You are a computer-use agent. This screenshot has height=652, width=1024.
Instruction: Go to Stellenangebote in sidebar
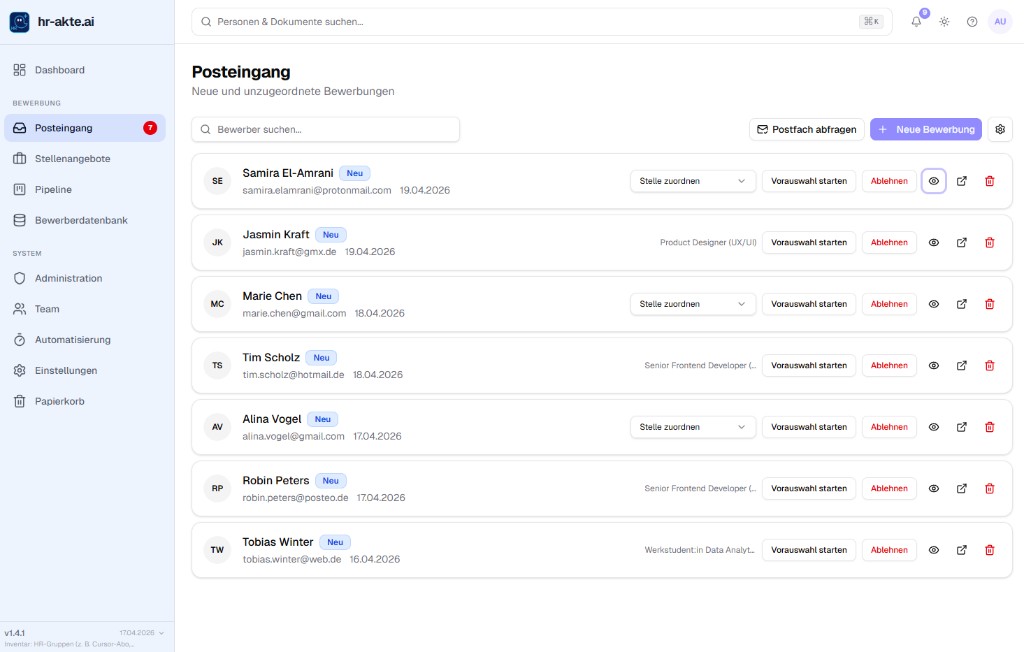coord(72,159)
